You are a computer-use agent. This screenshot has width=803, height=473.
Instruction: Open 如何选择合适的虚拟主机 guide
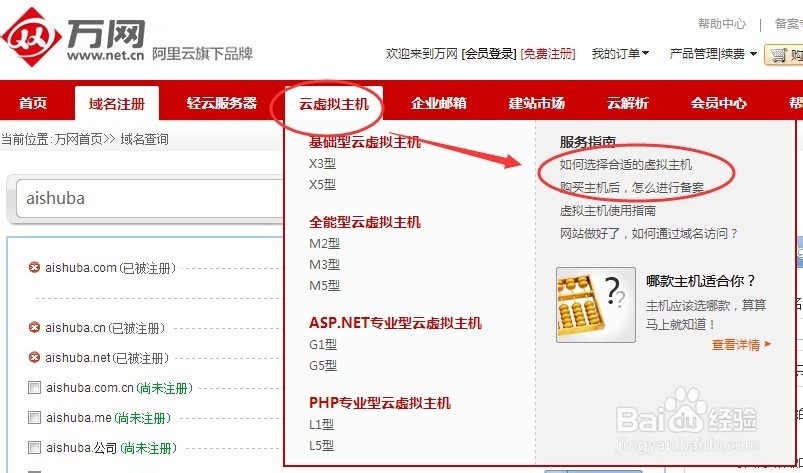pyautogui.click(x=626, y=165)
